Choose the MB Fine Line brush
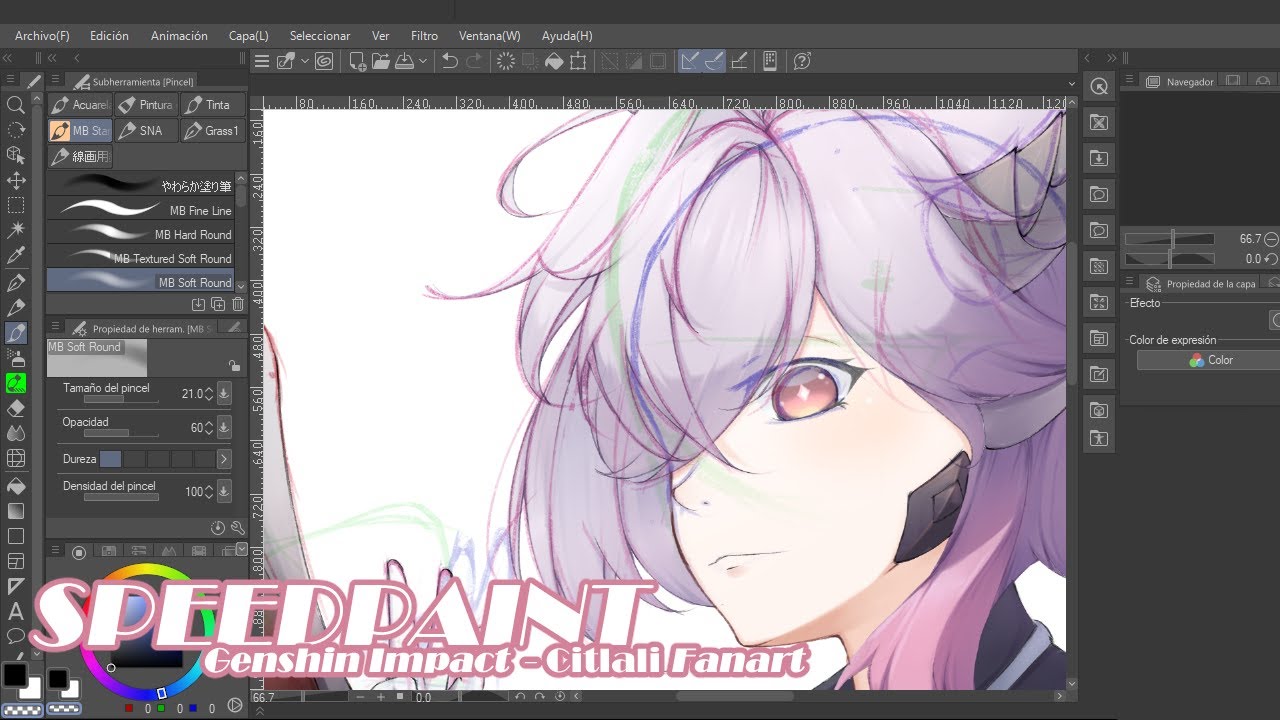Screen dimensions: 1280x720 (141, 210)
